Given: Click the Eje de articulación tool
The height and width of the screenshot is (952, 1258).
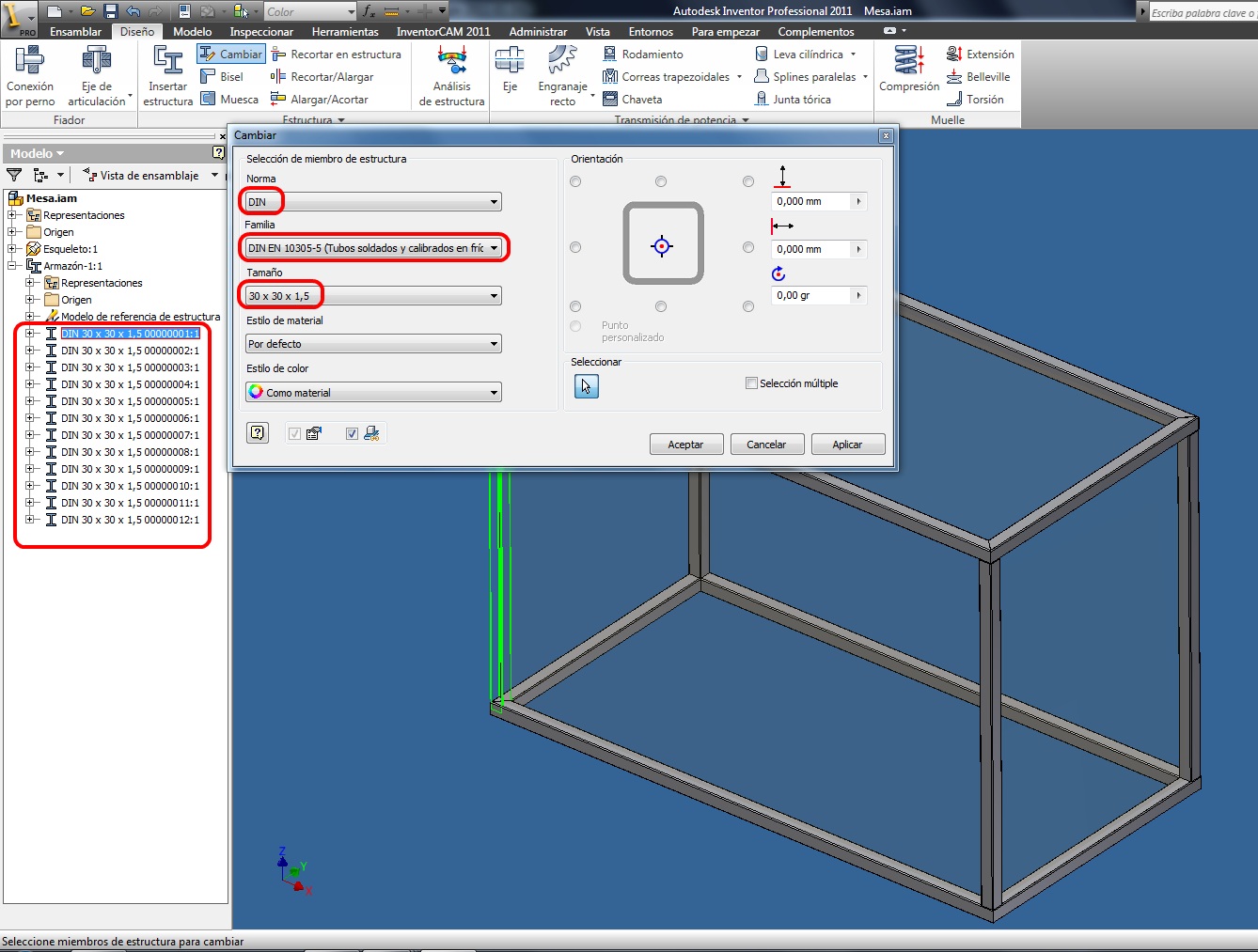Looking at the screenshot, I should (97, 76).
